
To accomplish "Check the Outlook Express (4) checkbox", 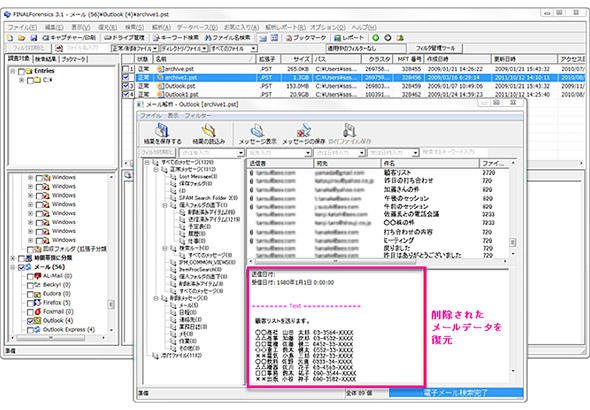I will tap(30, 330).
